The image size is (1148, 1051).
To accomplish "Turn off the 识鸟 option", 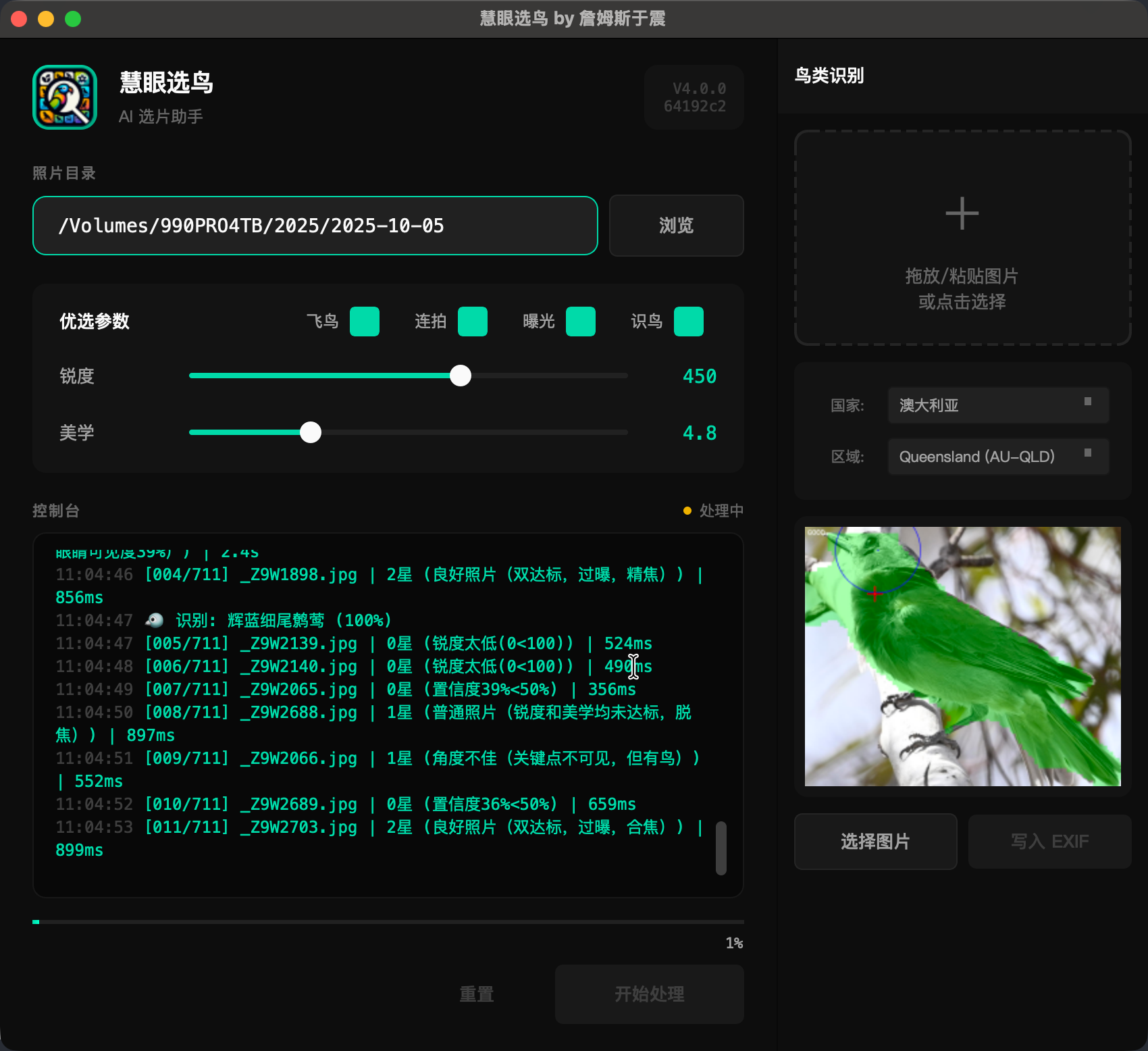I will tap(689, 322).
